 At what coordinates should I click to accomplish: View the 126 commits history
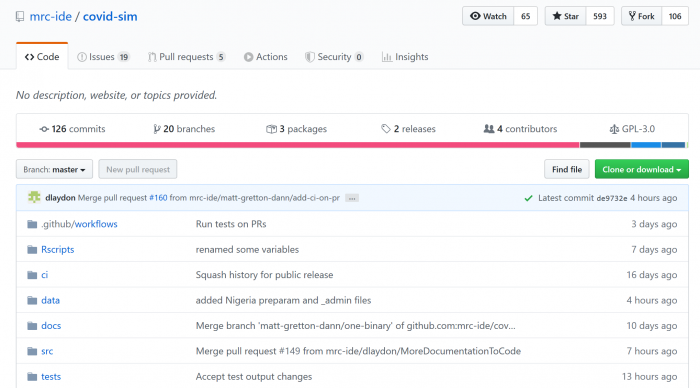tap(72, 129)
